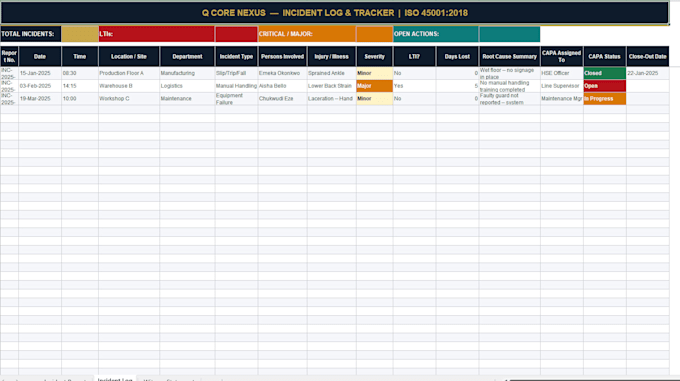The width and height of the screenshot is (680, 381).
Task: Select the Wet floor root cause cell
Action: coord(510,73)
